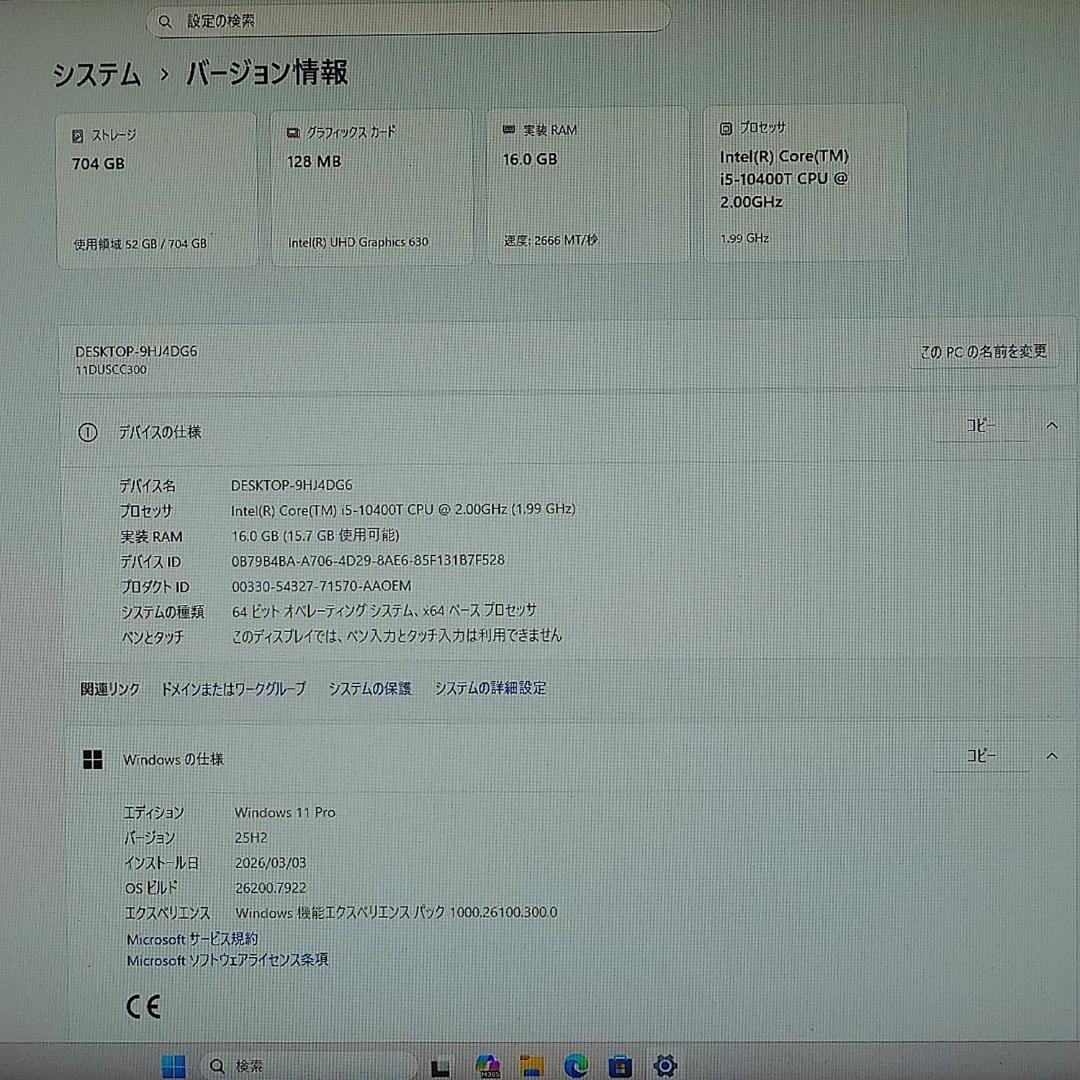This screenshot has height=1080, width=1080.
Task: Open システムの詳細設定 link
Action: click(x=490, y=688)
